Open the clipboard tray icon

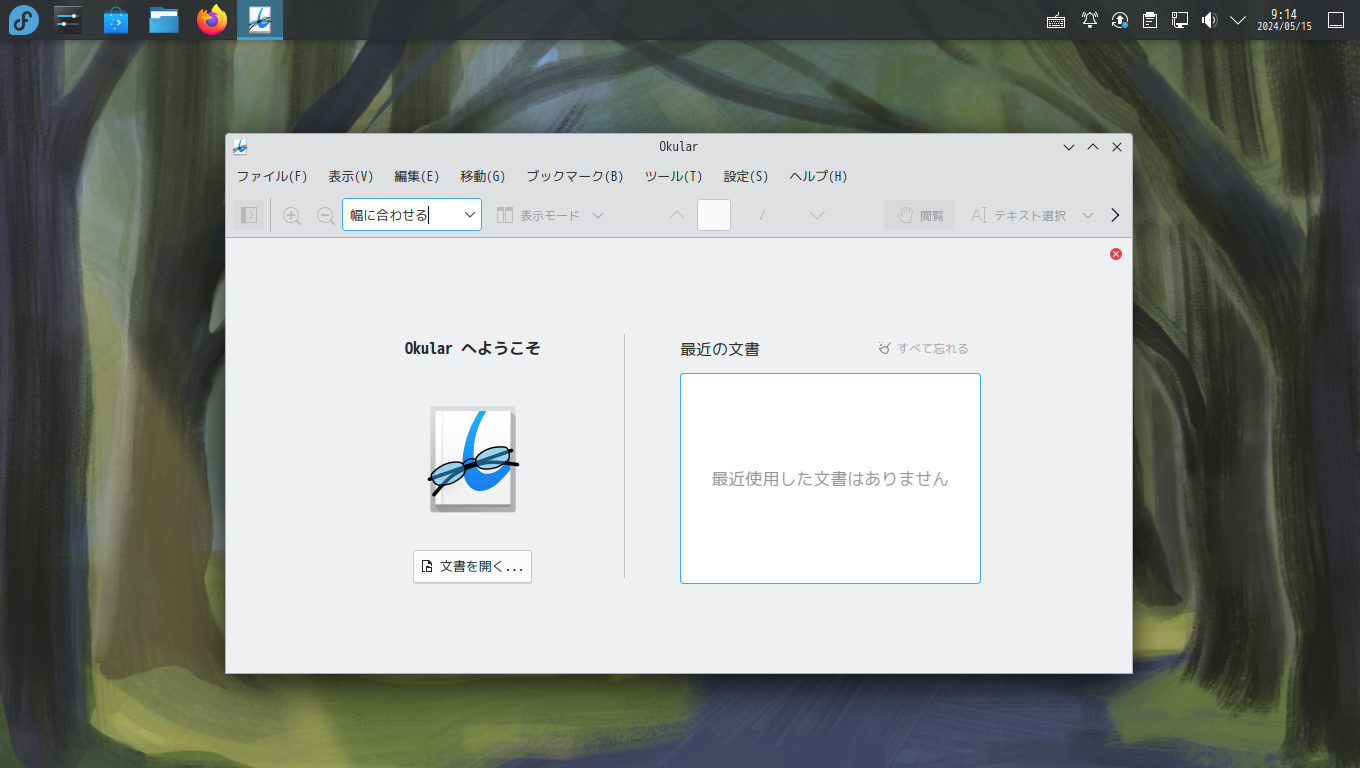coord(1150,20)
